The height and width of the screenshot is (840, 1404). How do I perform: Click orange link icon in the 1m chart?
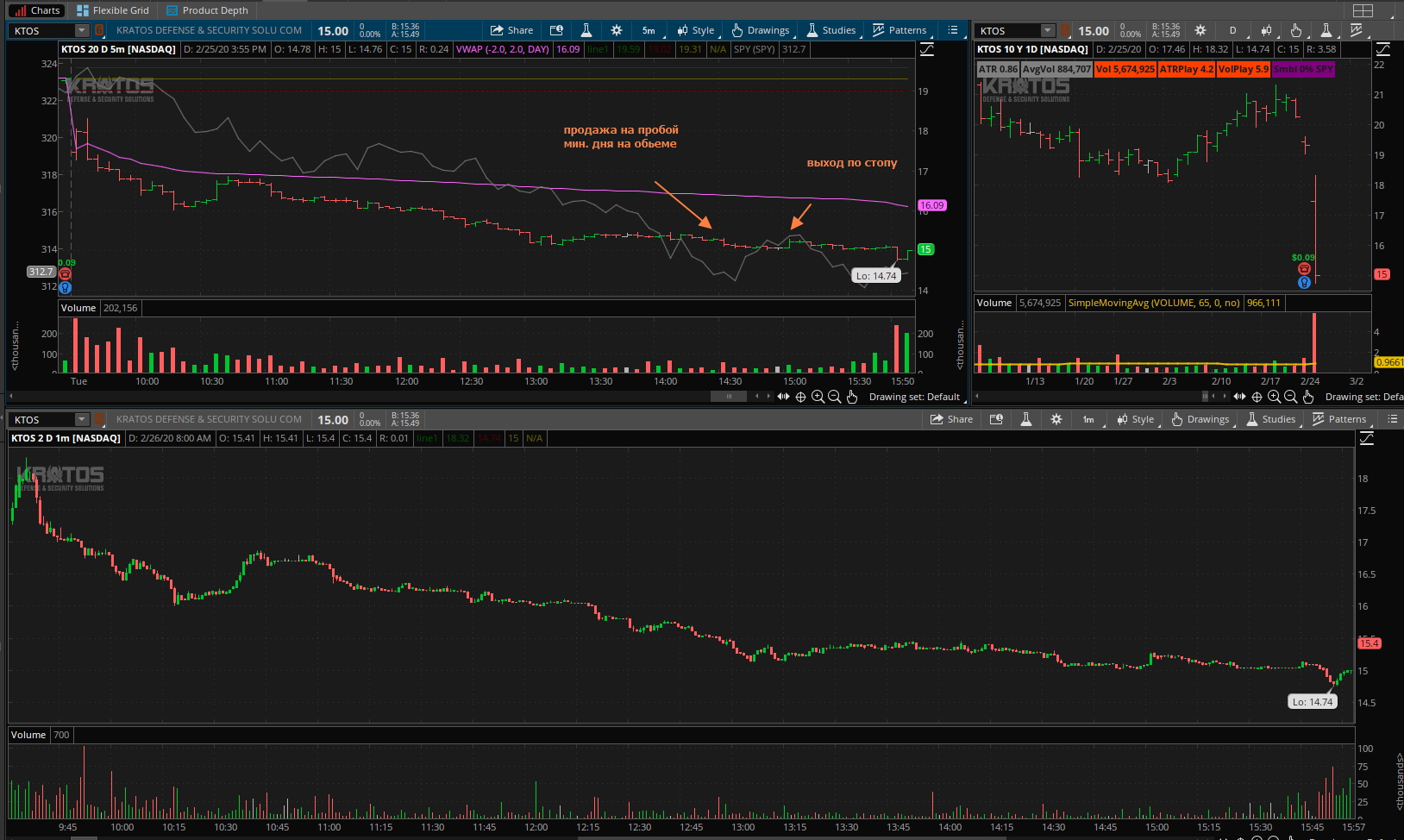(99, 419)
